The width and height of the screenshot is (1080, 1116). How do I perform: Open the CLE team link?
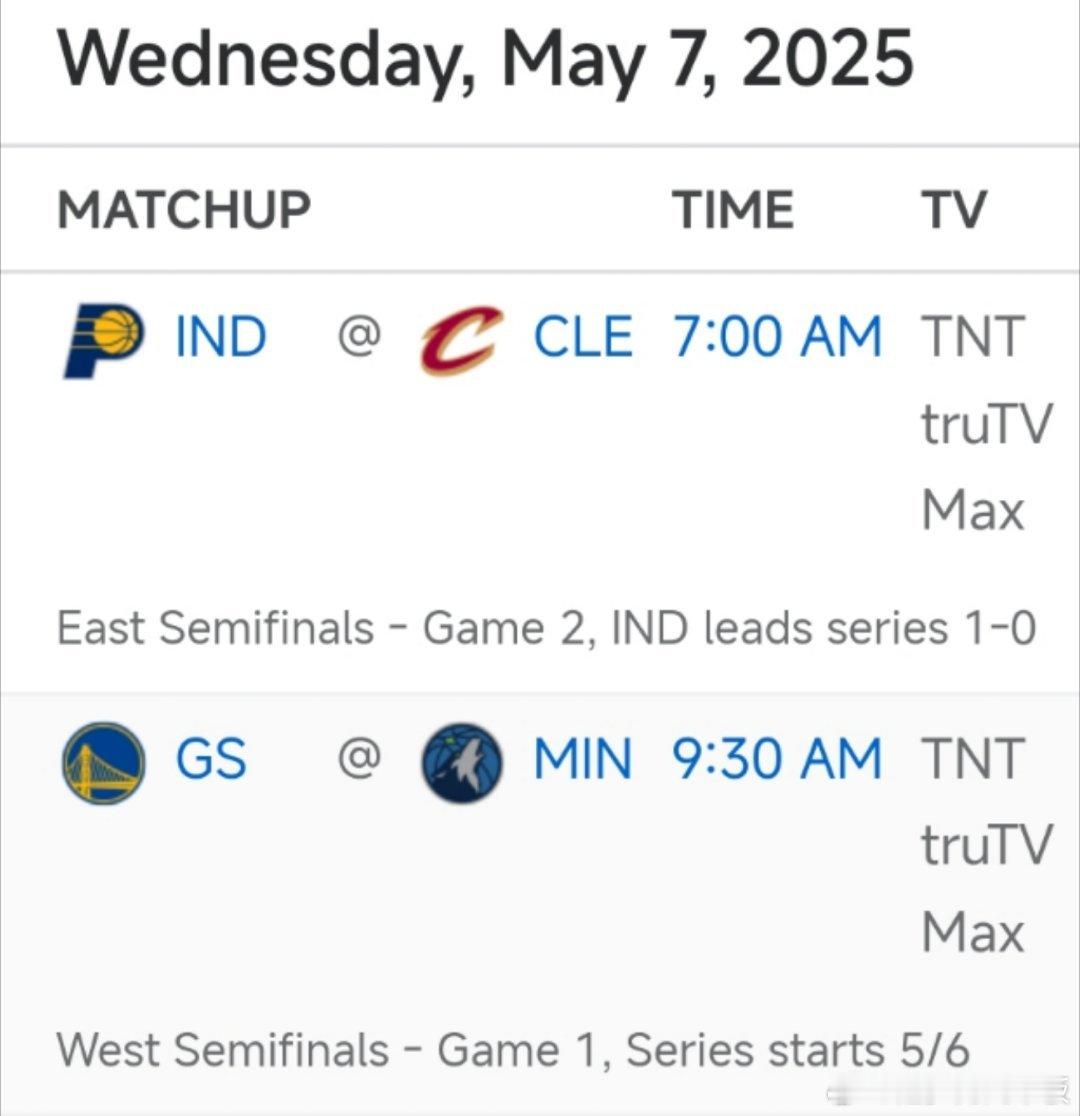tap(583, 337)
